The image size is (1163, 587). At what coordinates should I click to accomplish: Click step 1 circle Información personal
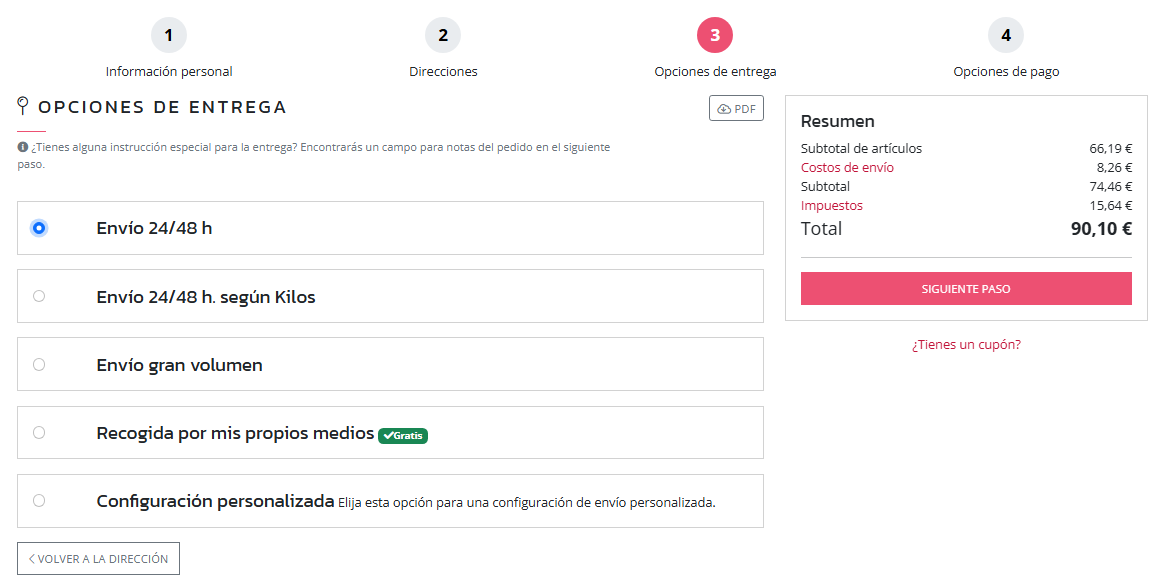pos(169,36)
